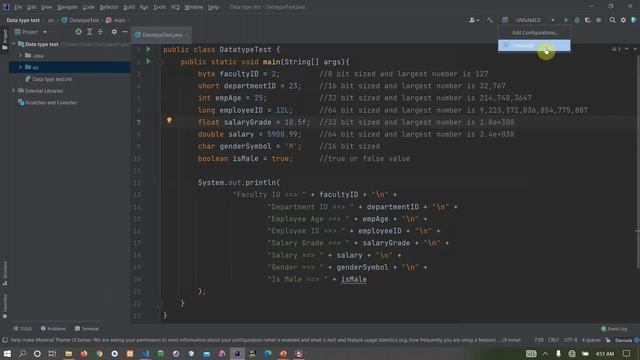Open the Edit menu

tap(31, 7)
